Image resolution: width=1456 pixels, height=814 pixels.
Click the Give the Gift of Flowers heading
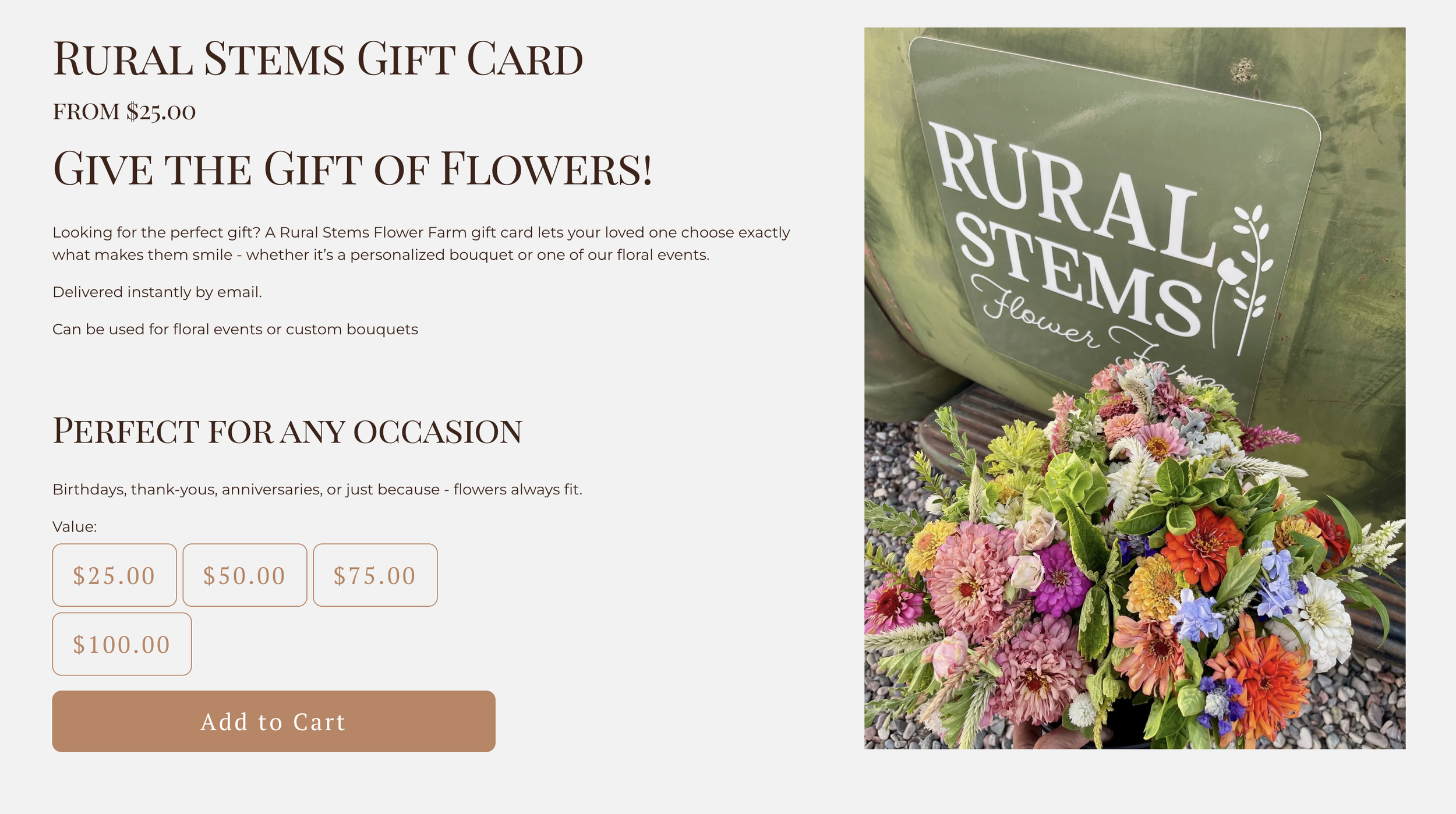[352, 169]
